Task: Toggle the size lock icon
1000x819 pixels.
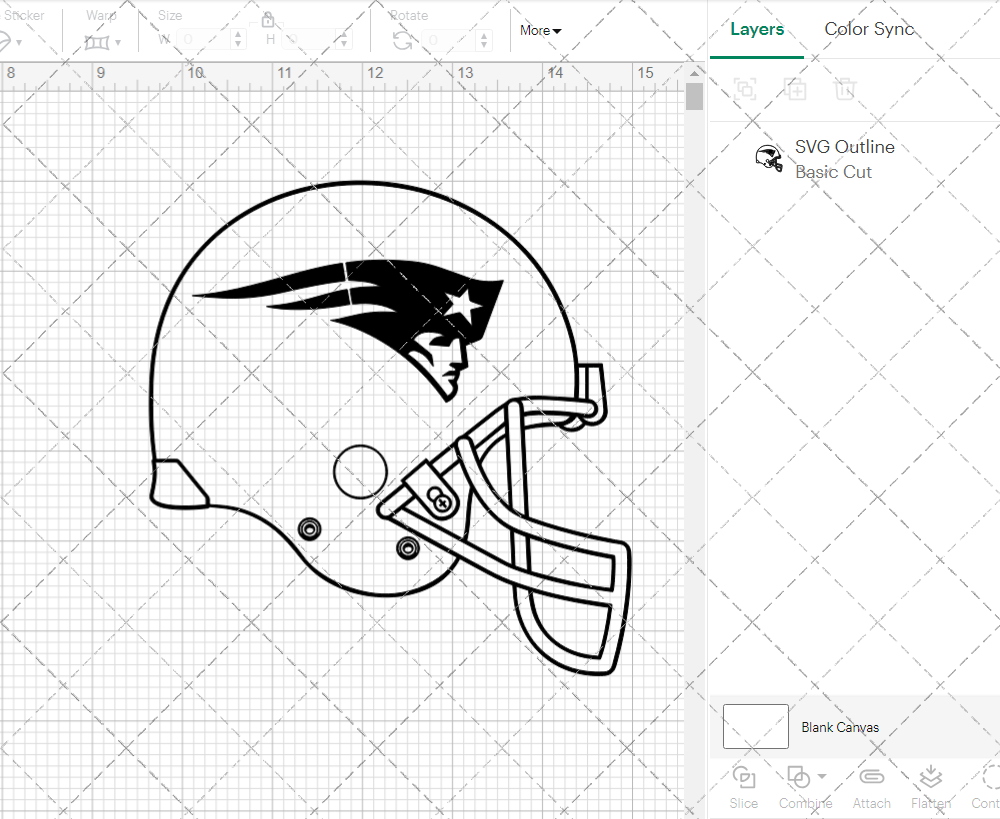Action: point(268,19)
